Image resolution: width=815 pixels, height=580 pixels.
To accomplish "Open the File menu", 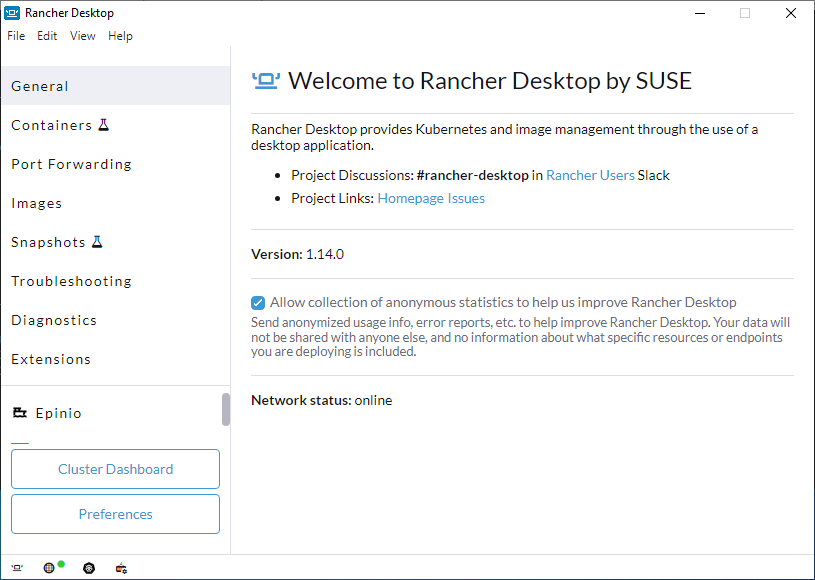I will tap(16, 36).
